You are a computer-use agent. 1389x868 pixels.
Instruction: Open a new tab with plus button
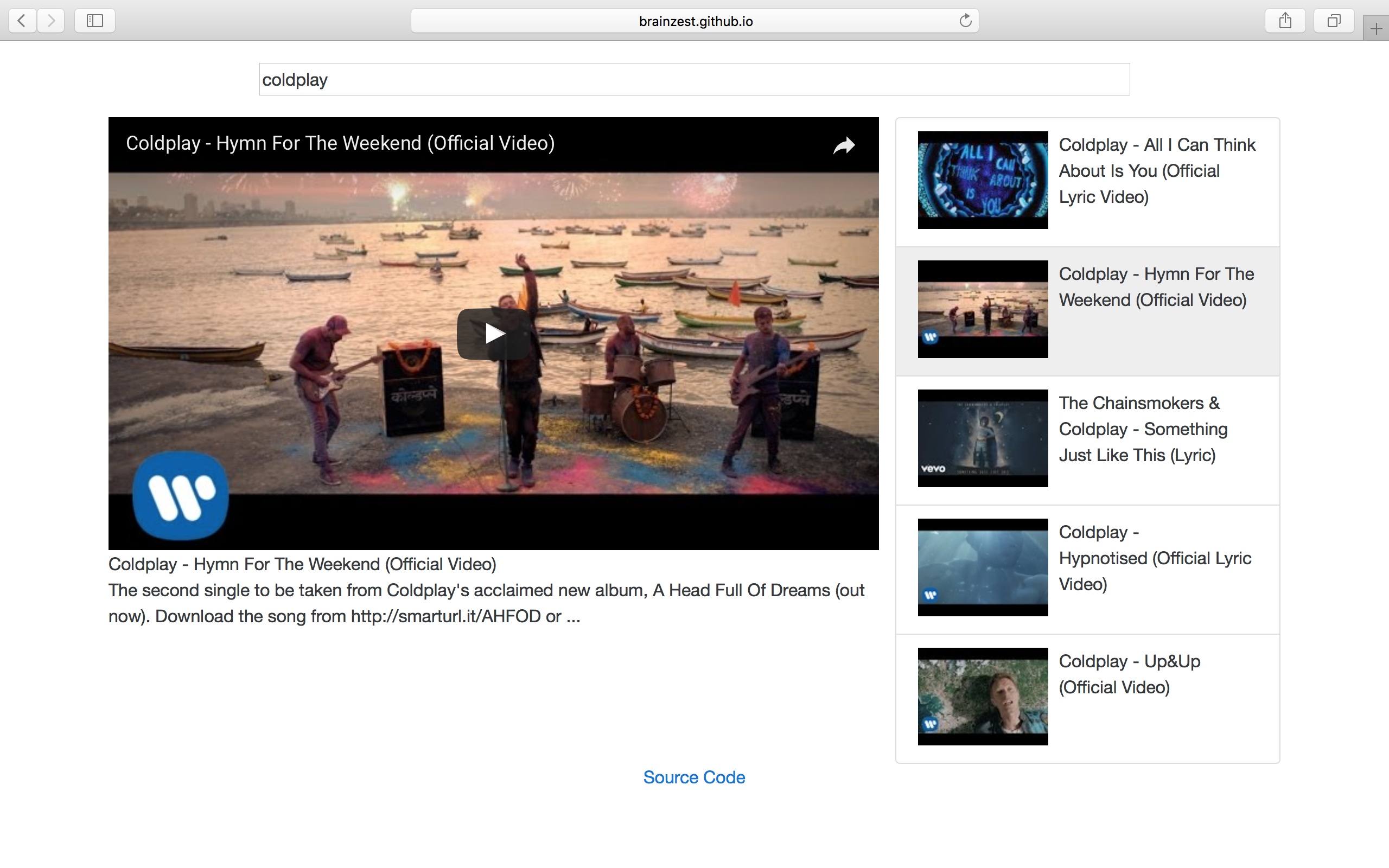pos(1376,29)
